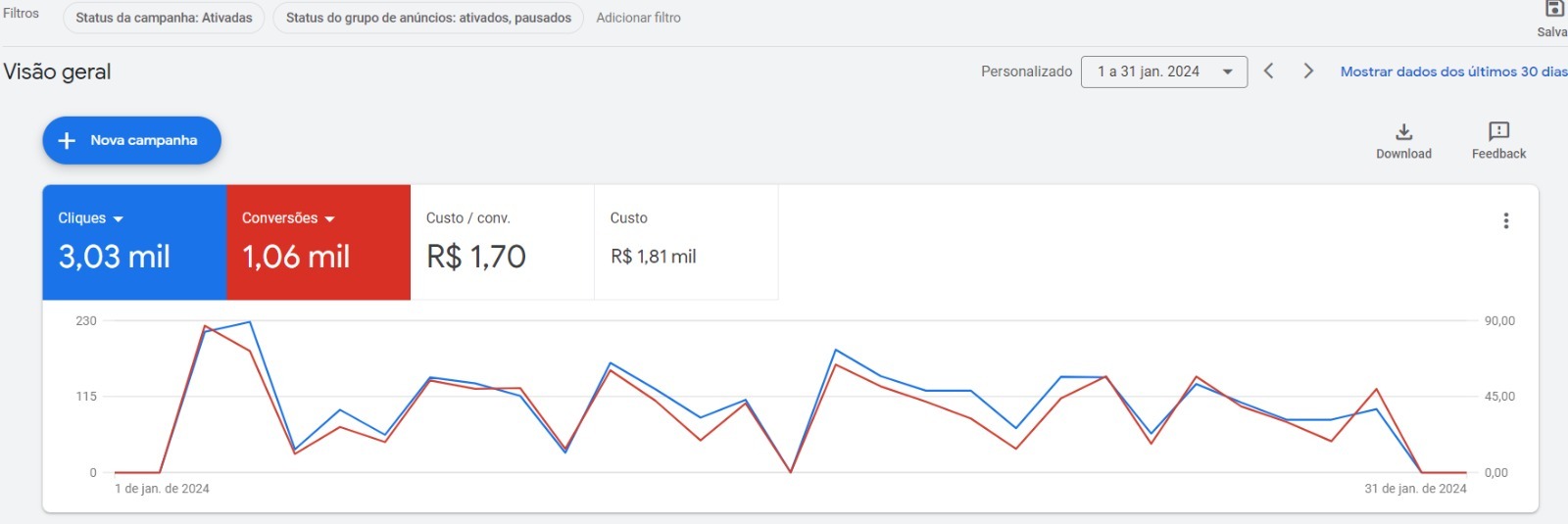This screenshot has height=524, width=1568.
Task: Click the Status da campanha: Ativadas filter chip
Action: (164, 18)
